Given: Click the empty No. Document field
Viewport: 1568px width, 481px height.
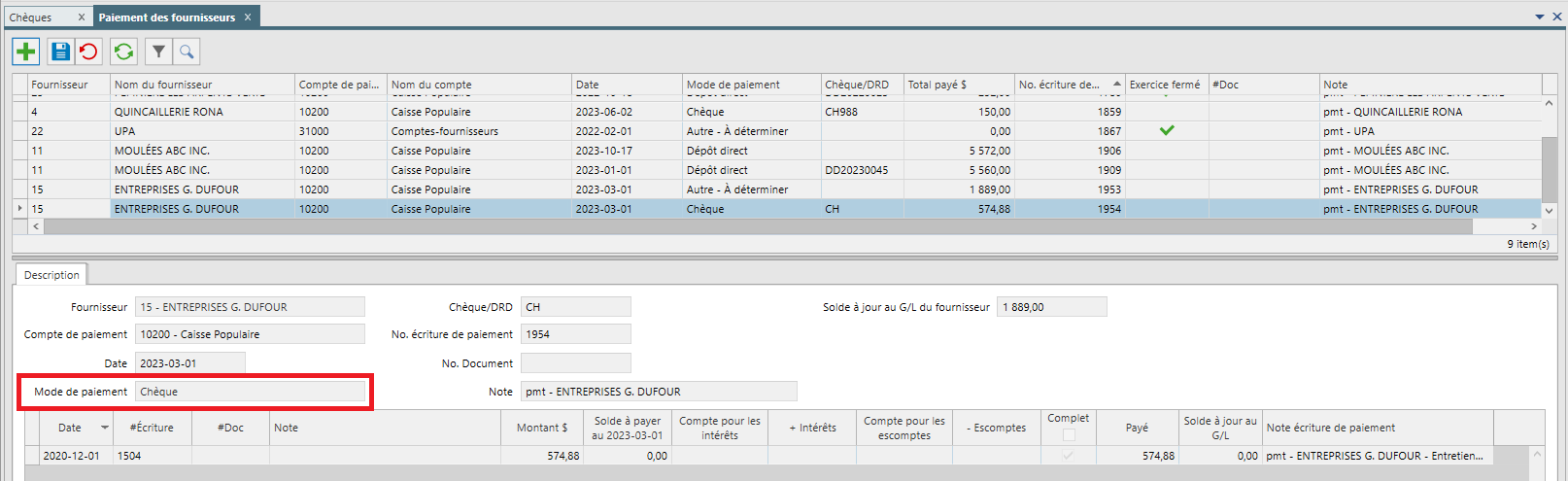Looking at the screenshot, I should point(575,363).
